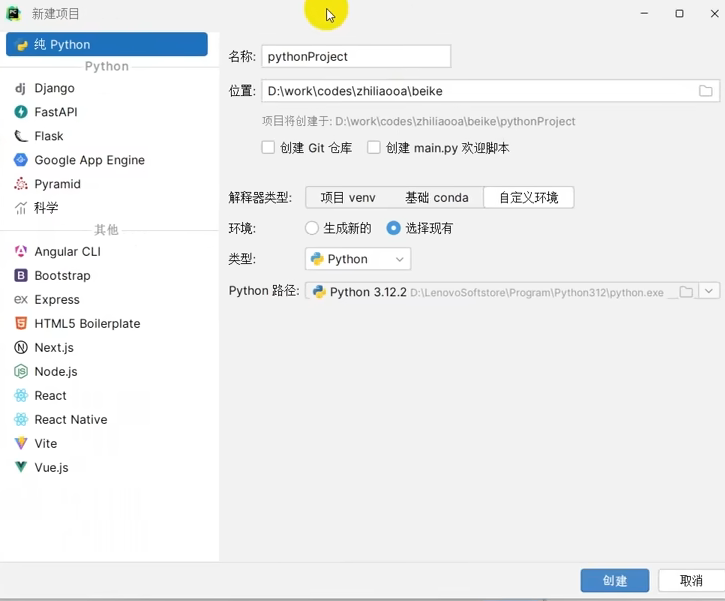725x601 pixels.
Task: Select Google App Engine list entry
Action: pos(109,160)
